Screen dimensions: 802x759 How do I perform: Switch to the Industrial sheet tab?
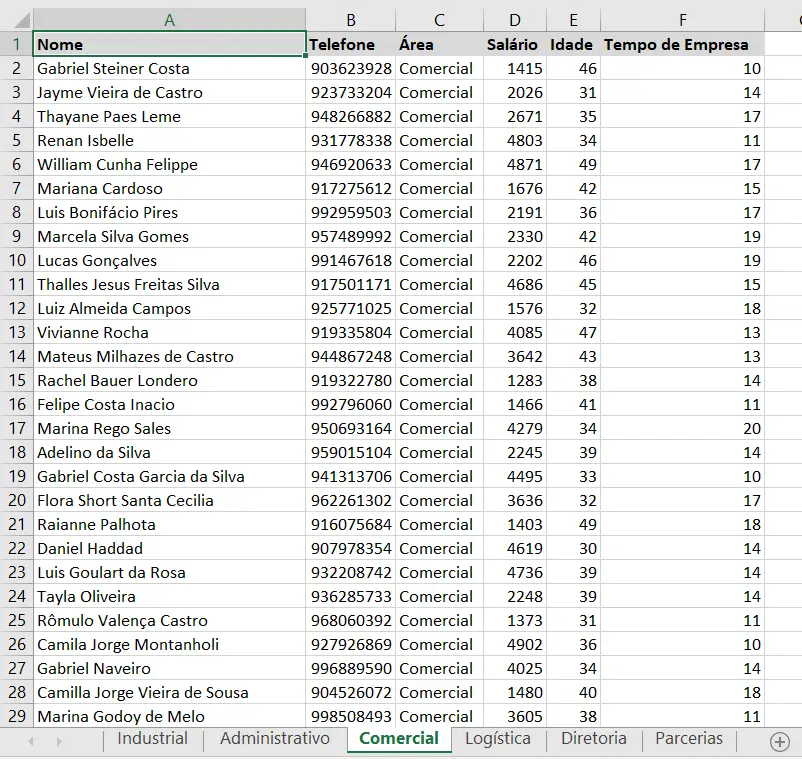point(152,739)
